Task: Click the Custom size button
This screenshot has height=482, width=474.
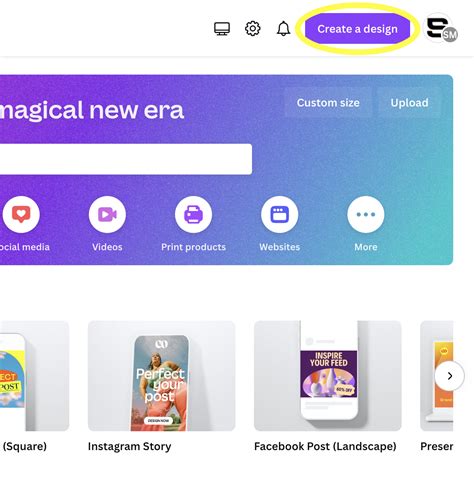Action: pos(328,103)
